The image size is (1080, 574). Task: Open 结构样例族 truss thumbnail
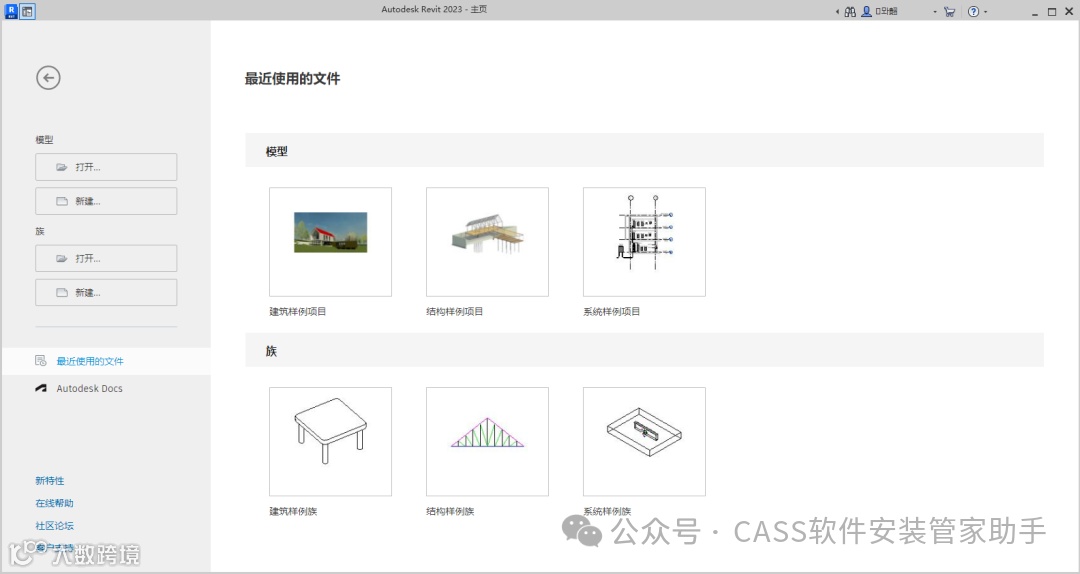[488, 442]
